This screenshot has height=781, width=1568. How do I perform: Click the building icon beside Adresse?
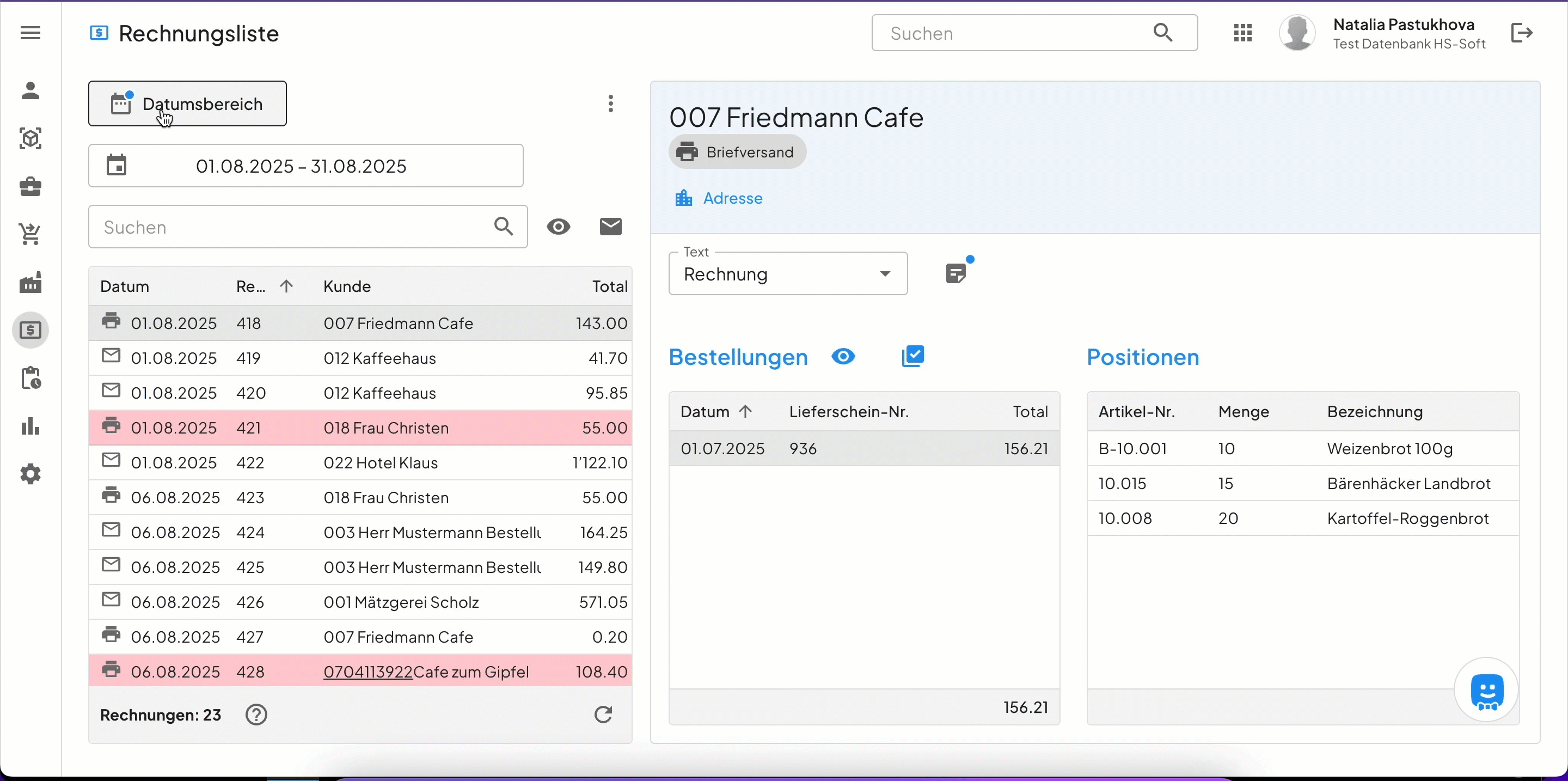coord(684,198)
